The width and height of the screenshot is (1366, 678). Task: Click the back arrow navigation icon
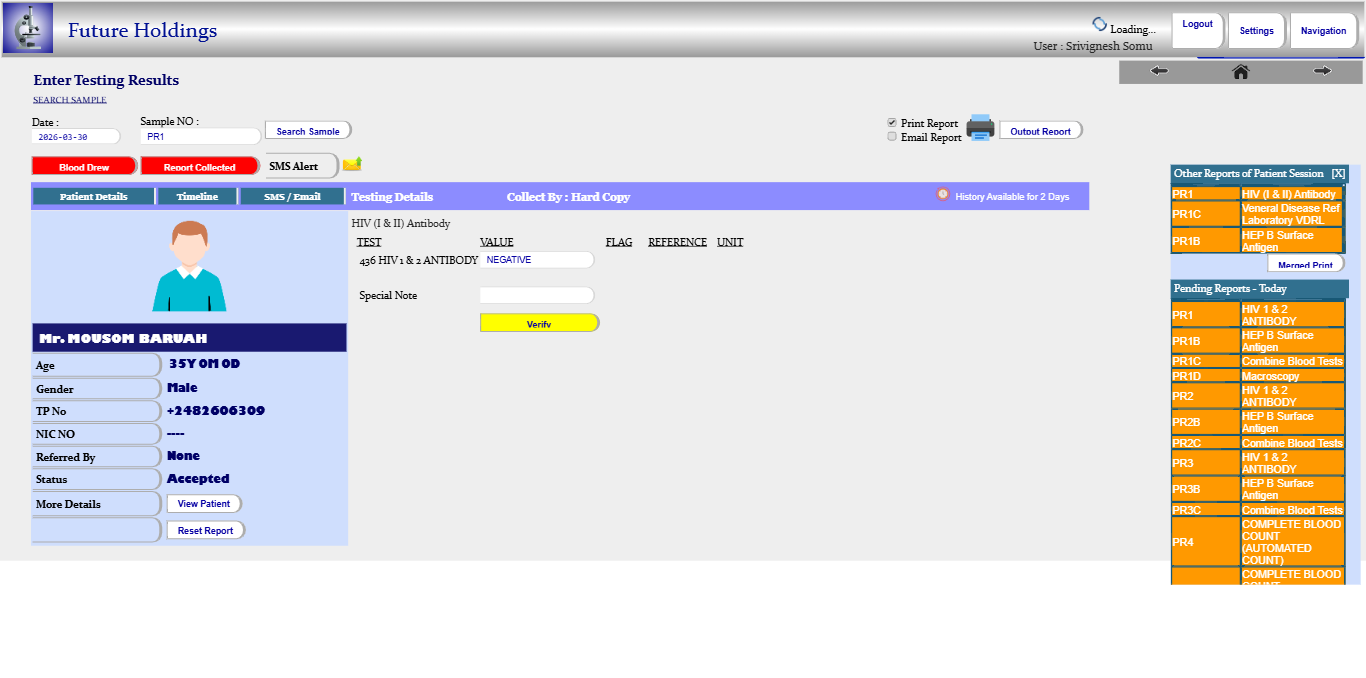pos(1159,71)
